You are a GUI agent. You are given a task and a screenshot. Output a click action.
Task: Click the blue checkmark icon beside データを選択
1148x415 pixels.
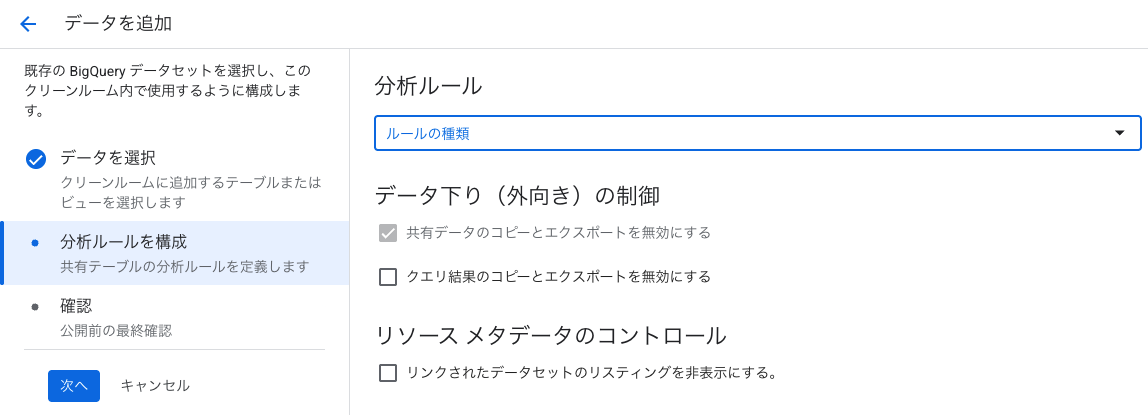(36, 159)
